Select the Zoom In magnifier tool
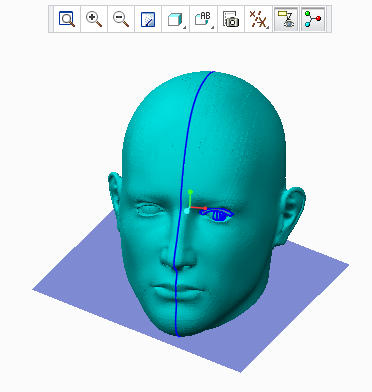The image size is (372, 392). coord(94,19)
